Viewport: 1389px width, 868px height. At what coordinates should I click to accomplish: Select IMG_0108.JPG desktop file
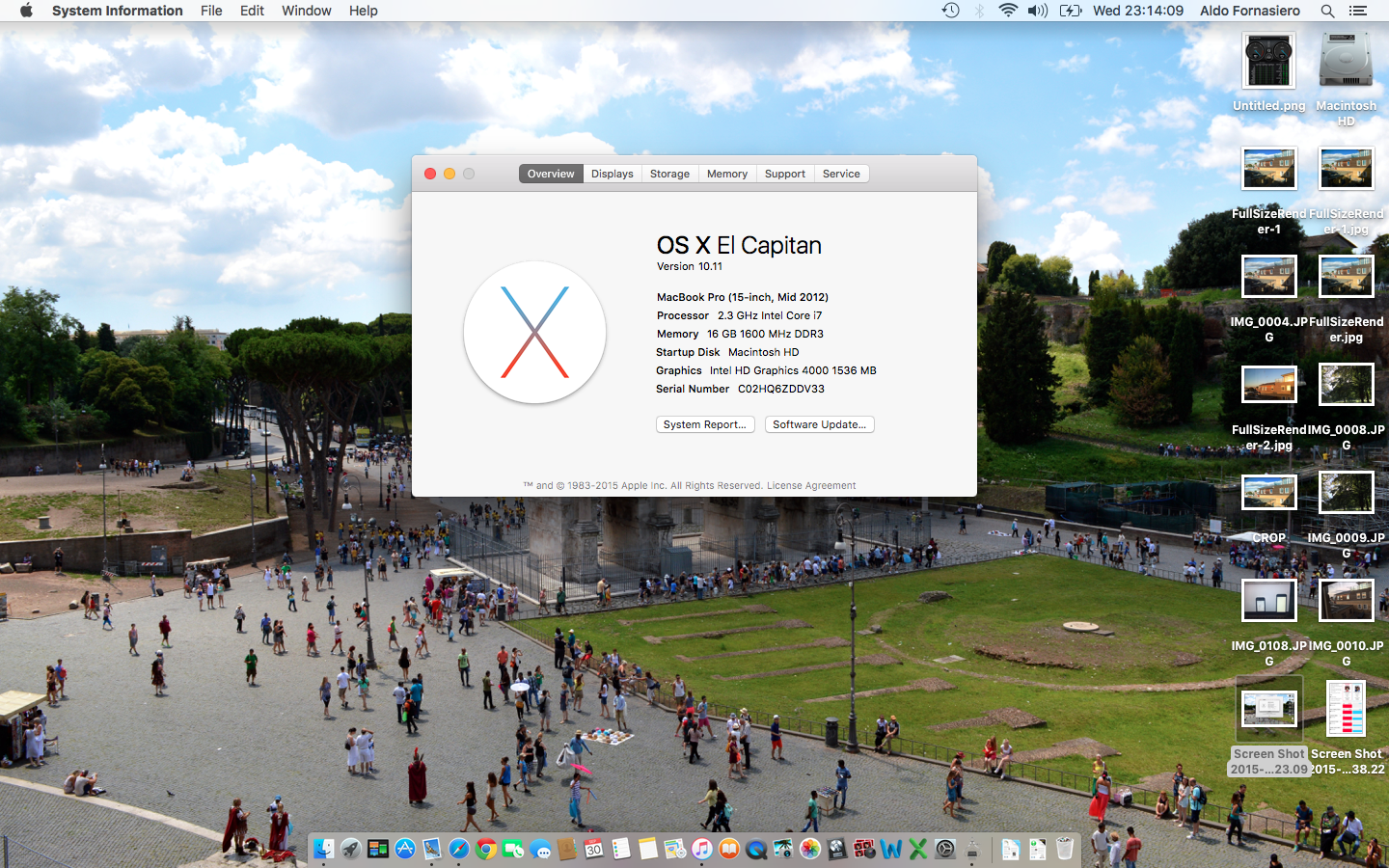coord(1269,622)
